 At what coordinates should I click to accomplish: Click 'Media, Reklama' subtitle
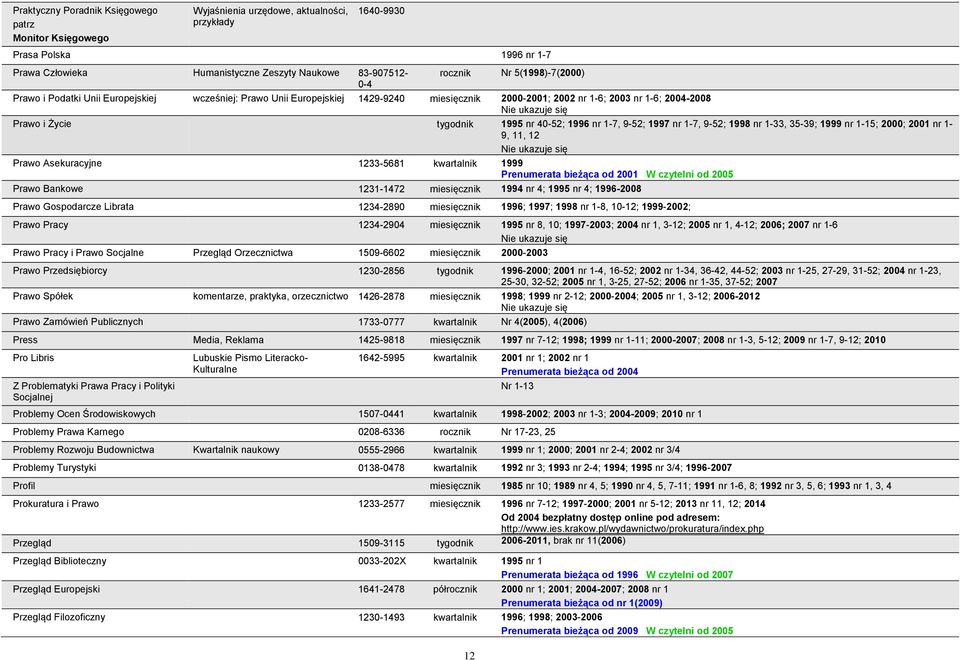tap(228, 340)
